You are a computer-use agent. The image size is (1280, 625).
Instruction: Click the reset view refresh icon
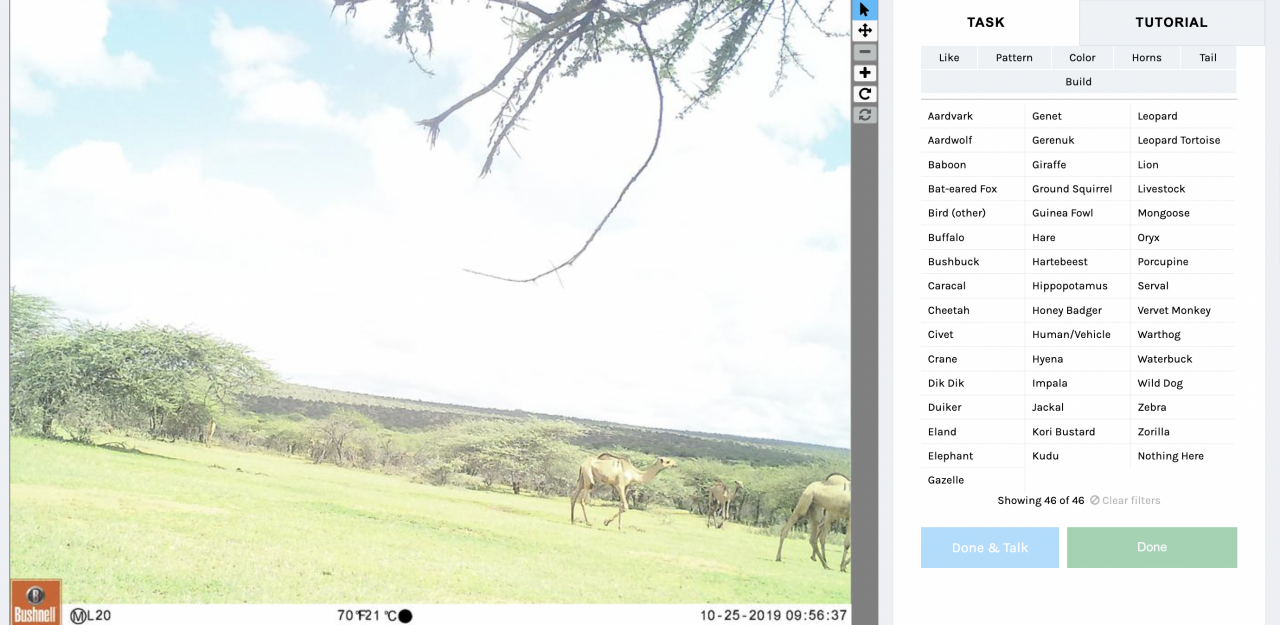coord(865,115)
